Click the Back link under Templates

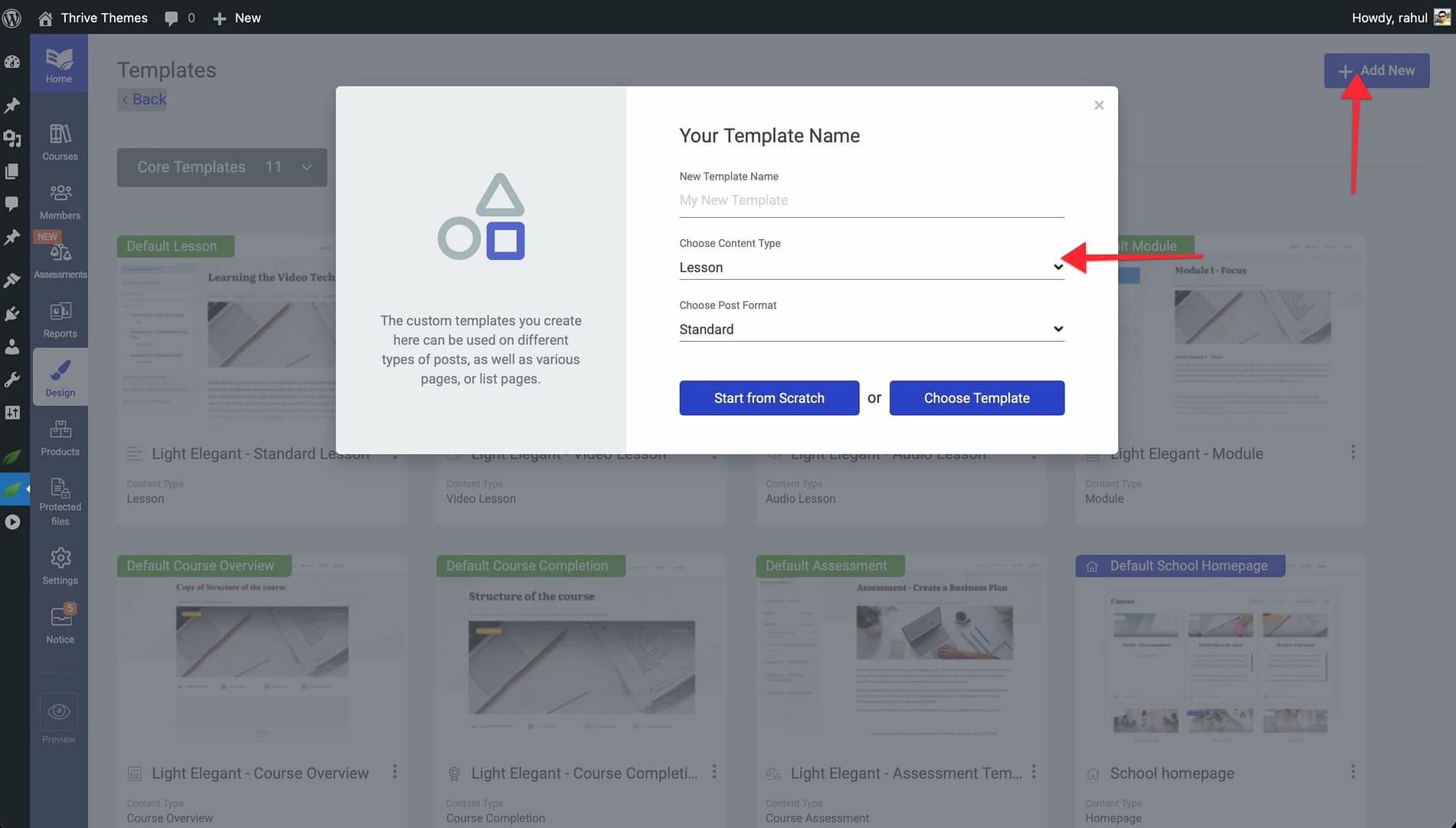143,99
